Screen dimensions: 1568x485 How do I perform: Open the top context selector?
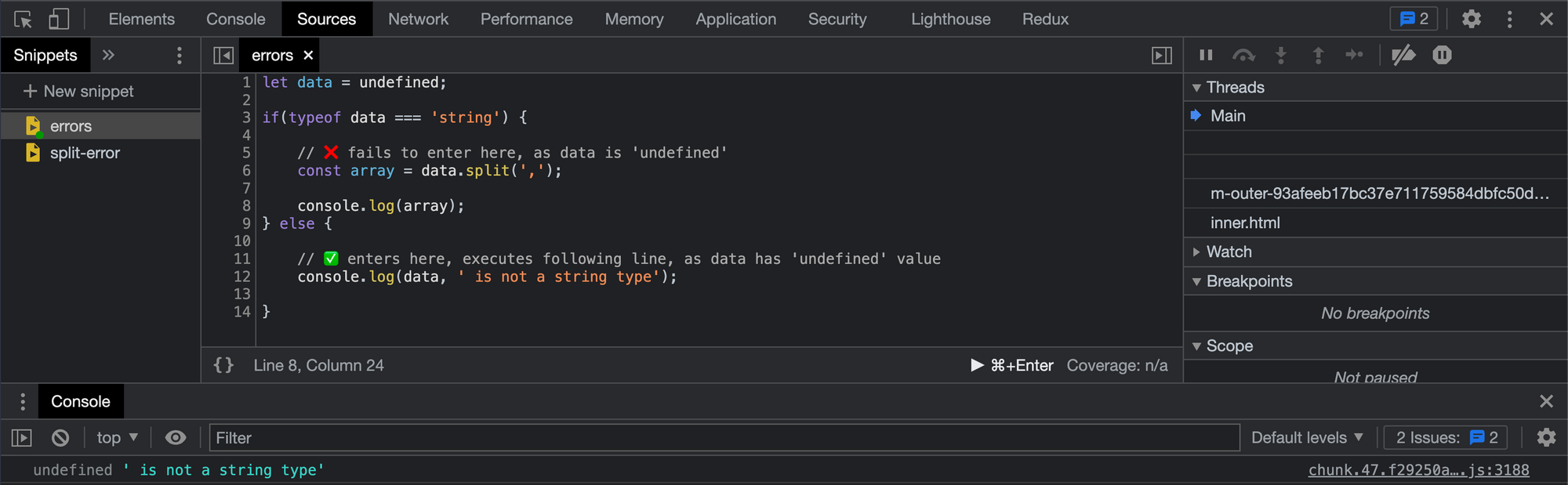coord(117,438)
